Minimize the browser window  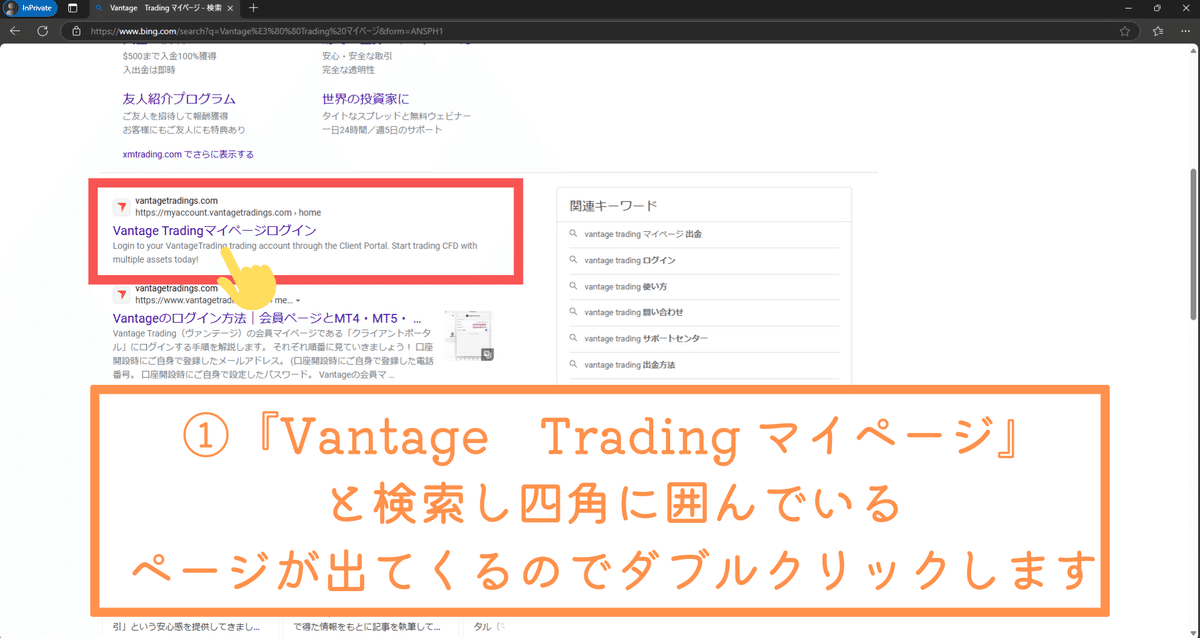(1126, 7)
